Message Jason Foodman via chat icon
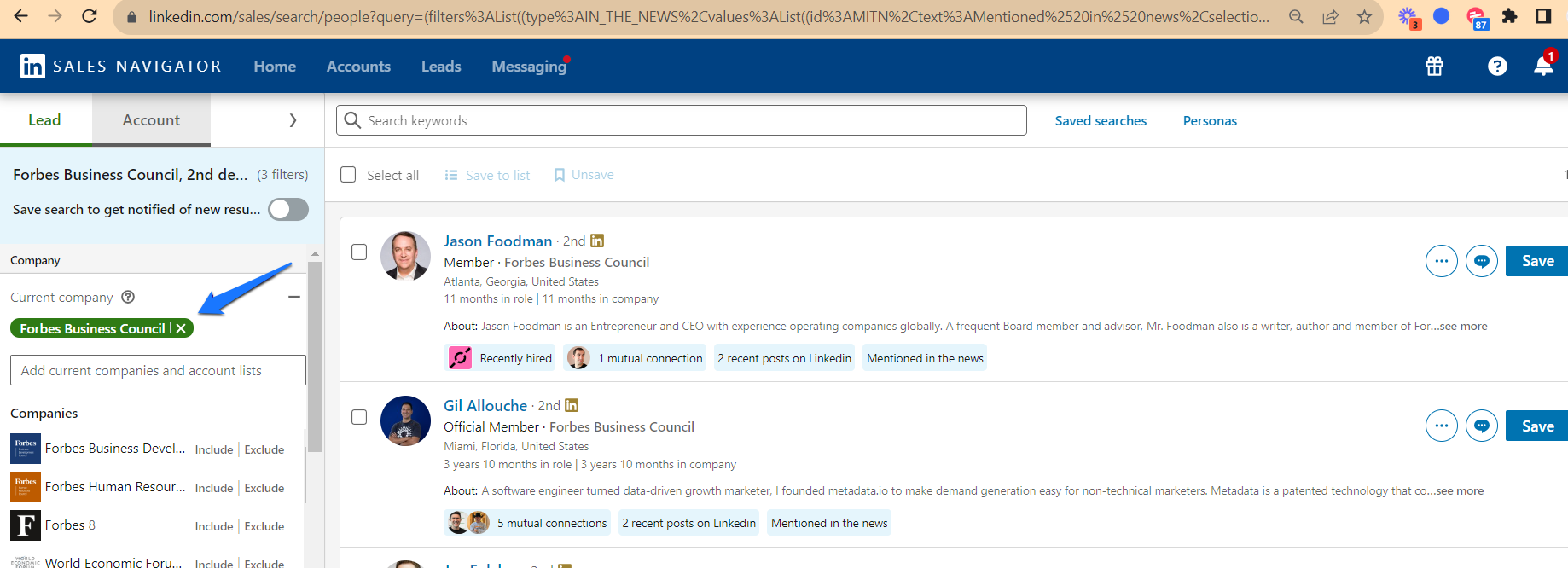Image resolution: width=1568 pixels, height=568 pixels. 1481,261
